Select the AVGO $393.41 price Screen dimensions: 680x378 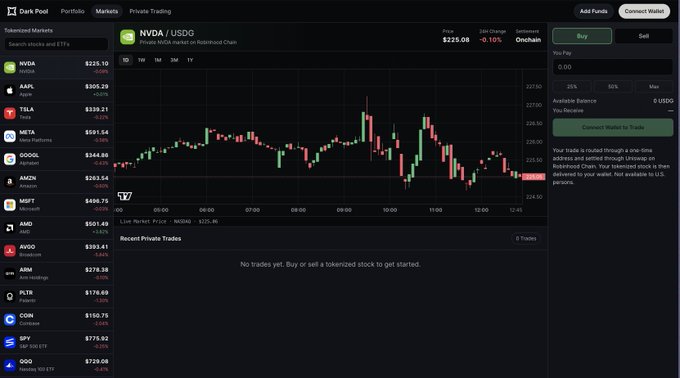[97, 247]
